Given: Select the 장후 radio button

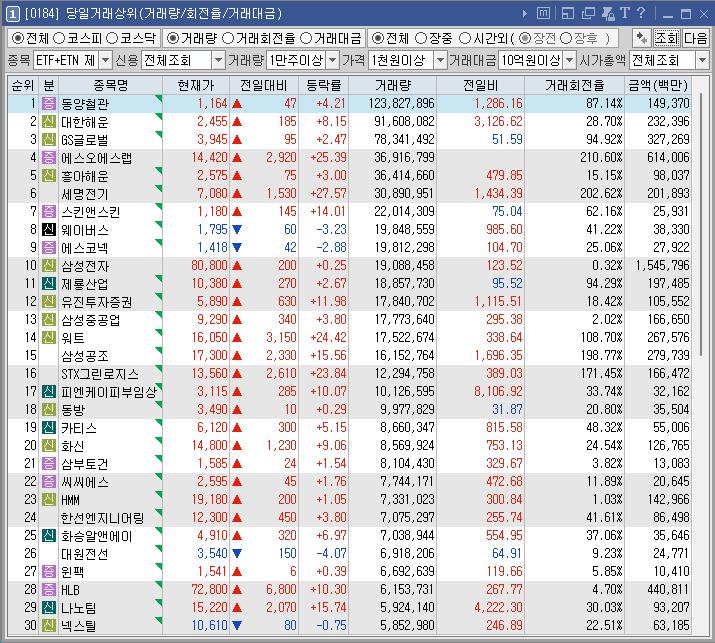Looking at the screenshot, I should point(566,38).
